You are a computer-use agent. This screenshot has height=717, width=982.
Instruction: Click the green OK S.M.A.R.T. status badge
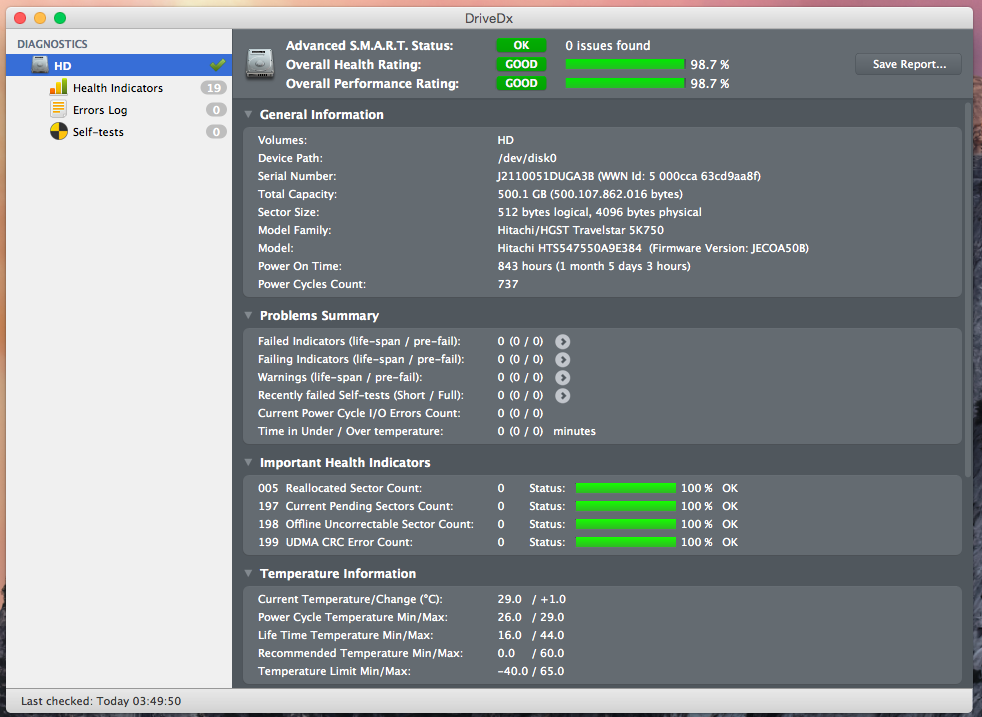click(521, 45)
